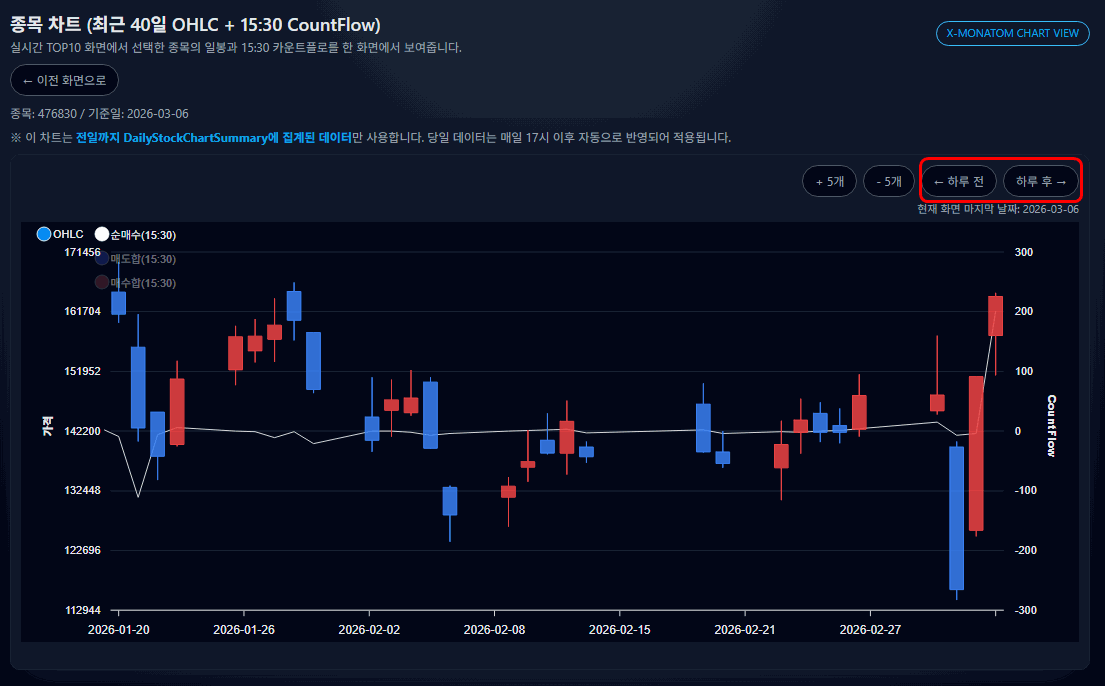Click the last red candle at far right
The height and width of the screenshot is (686, 1105).
(995, 316)
